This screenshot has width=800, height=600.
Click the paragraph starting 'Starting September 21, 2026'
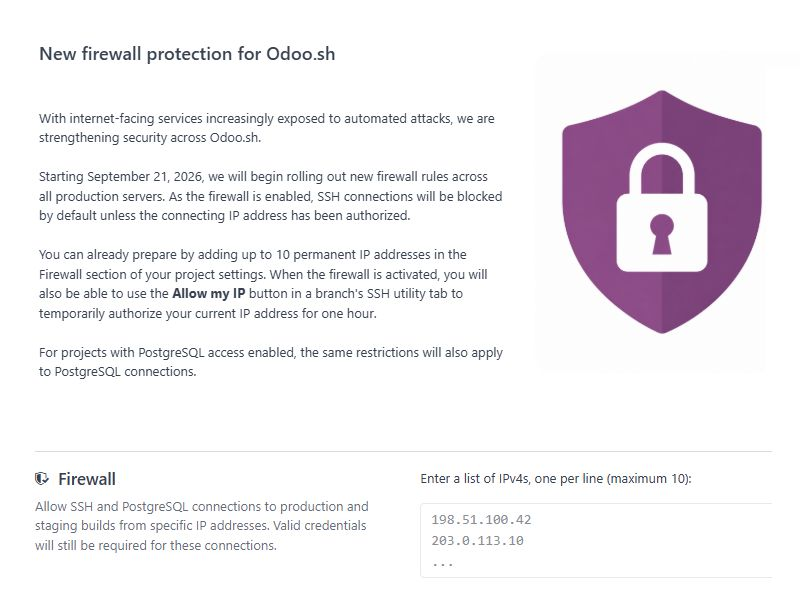[x=270, y=196]
